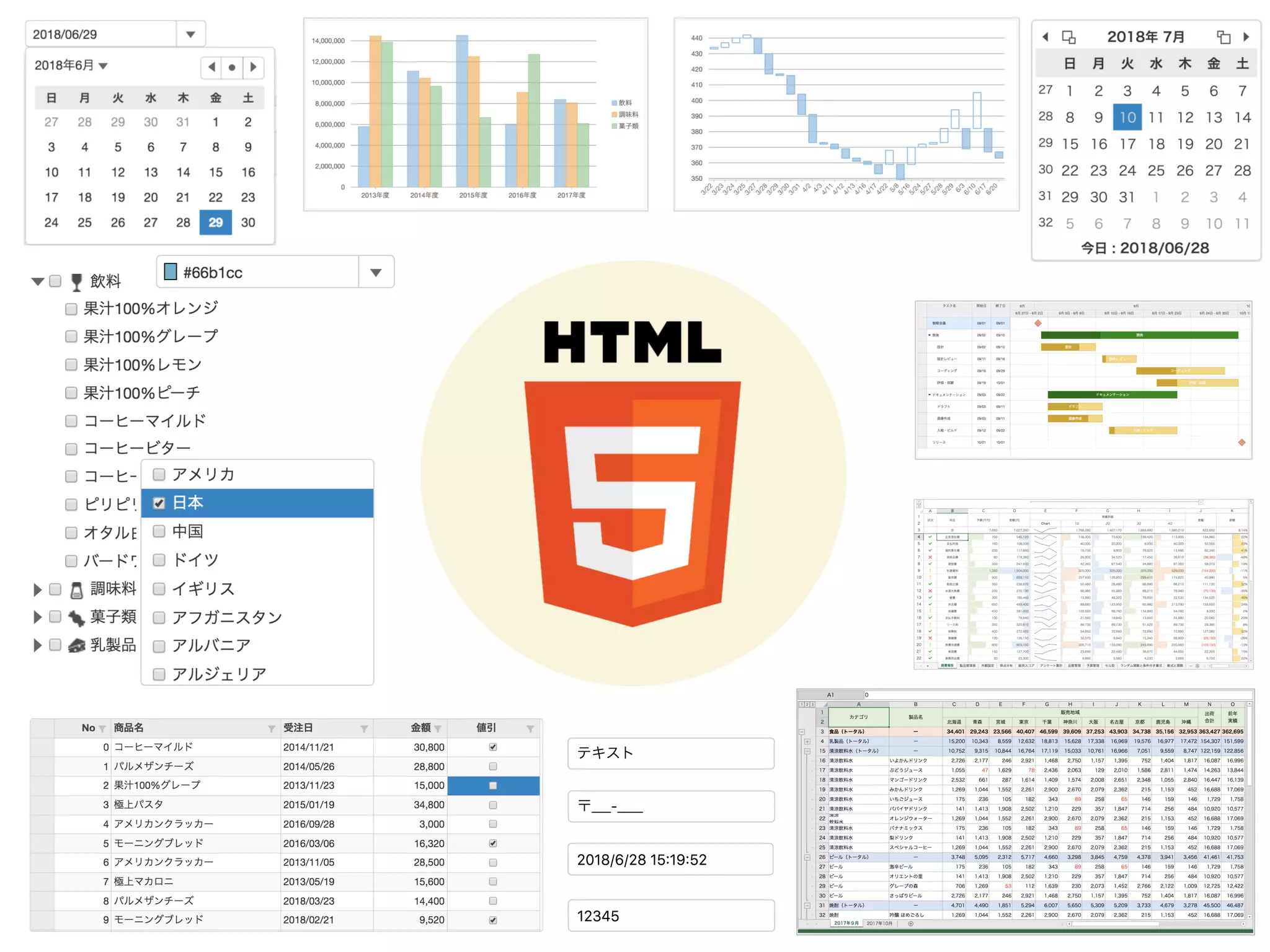Toggle 値引 checkbox for パルメザンチーズ row 1
The image size is (1270, 952).
click(493, 767)
